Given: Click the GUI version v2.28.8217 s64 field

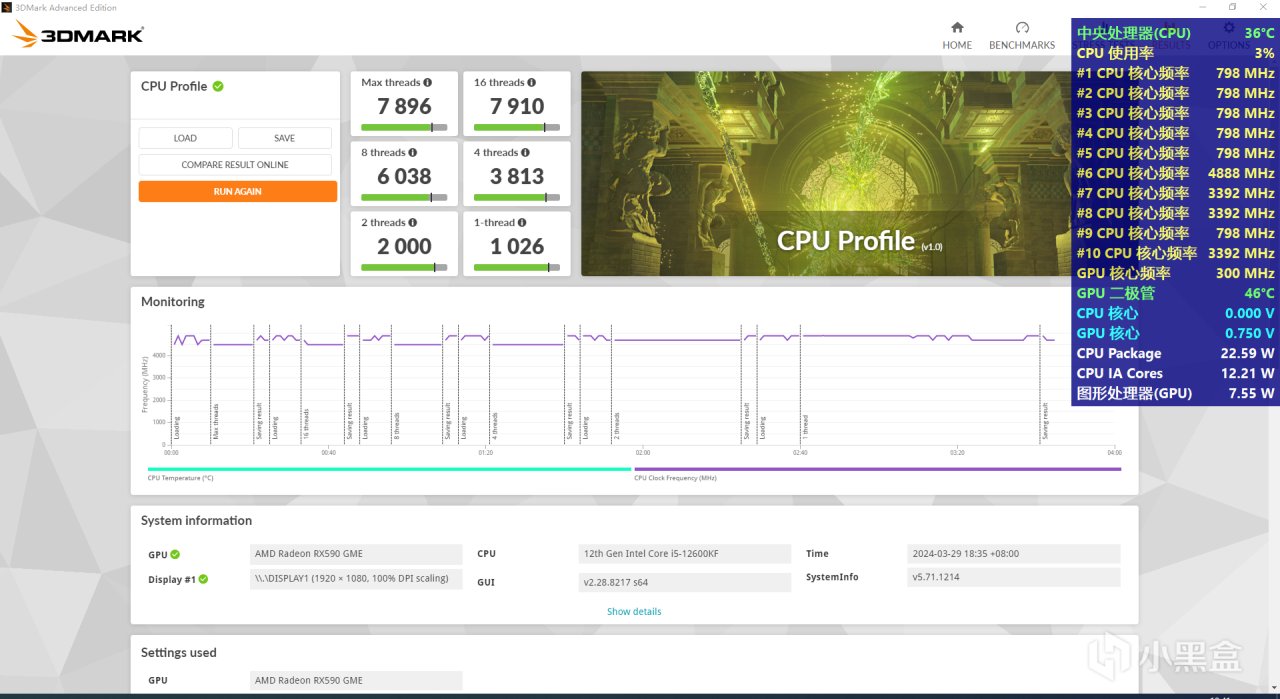Looking at the screenshot, I should click(x=685, y=582).
